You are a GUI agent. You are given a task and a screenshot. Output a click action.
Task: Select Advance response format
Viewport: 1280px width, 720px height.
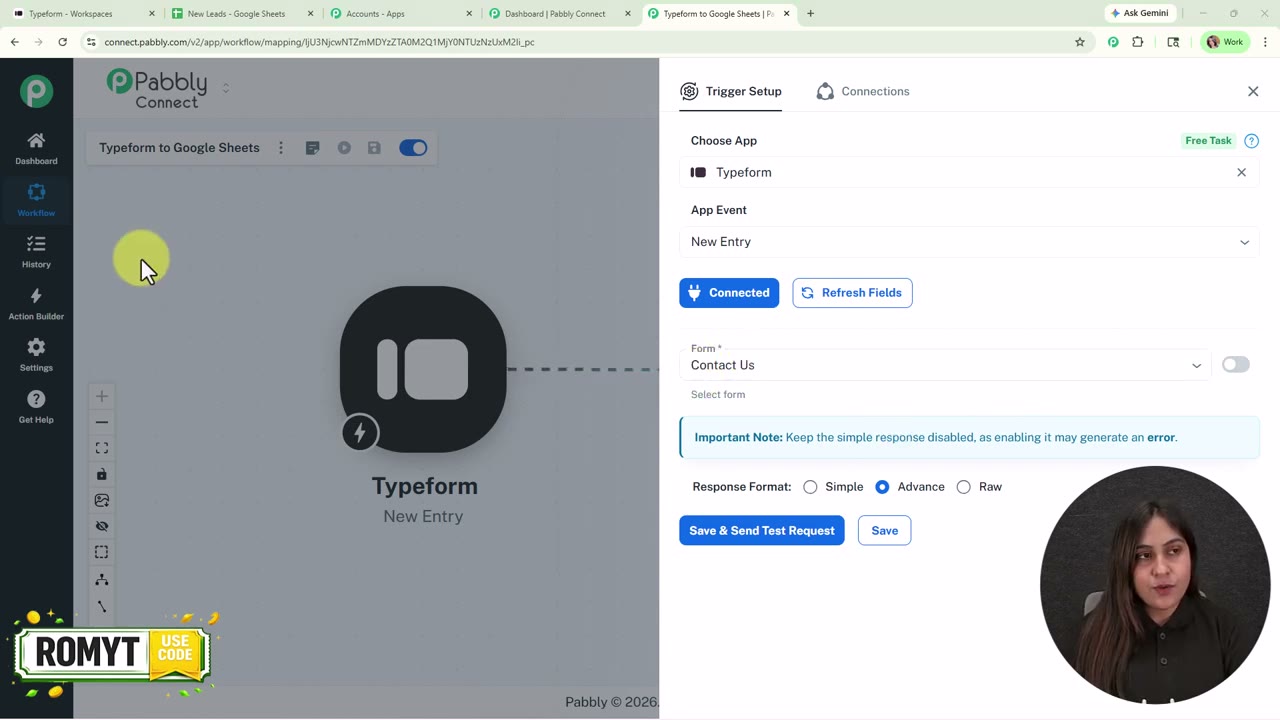click(882, 487)
